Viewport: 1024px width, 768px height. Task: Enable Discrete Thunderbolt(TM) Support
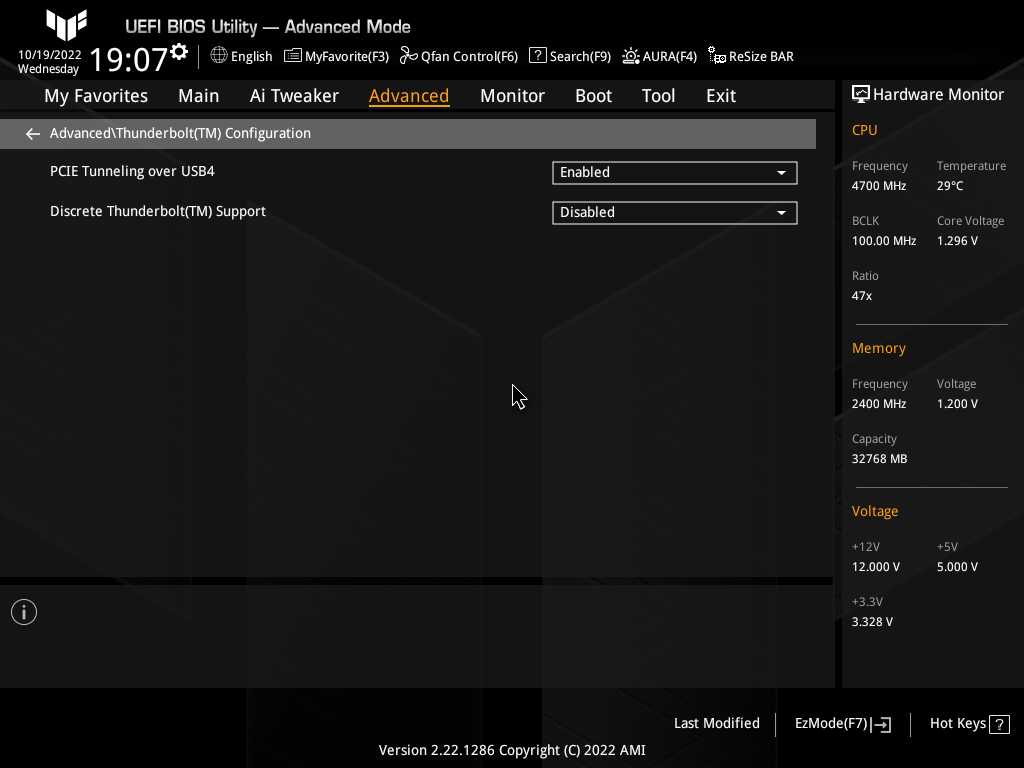pyautogui.click(x=674, y=212)
